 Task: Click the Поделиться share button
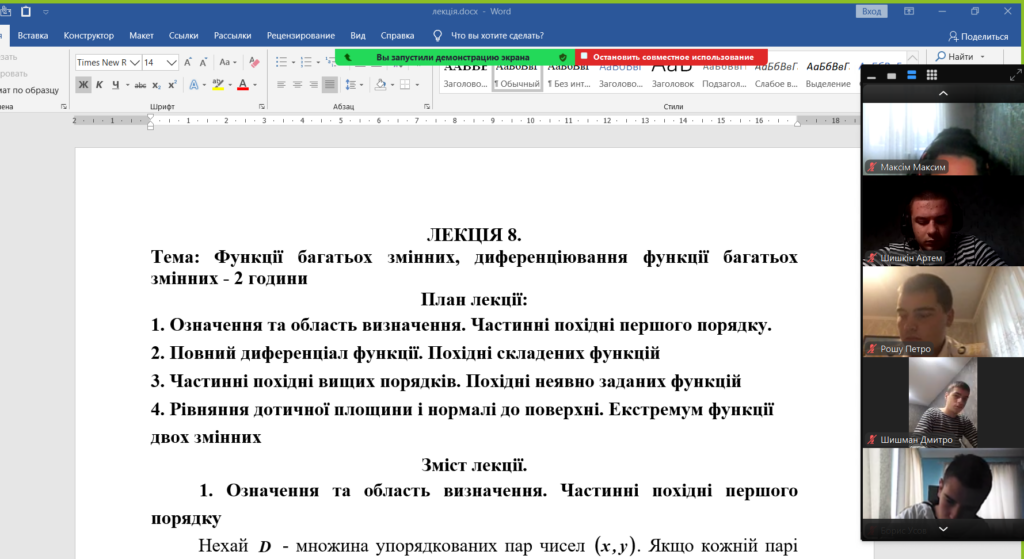978,37
